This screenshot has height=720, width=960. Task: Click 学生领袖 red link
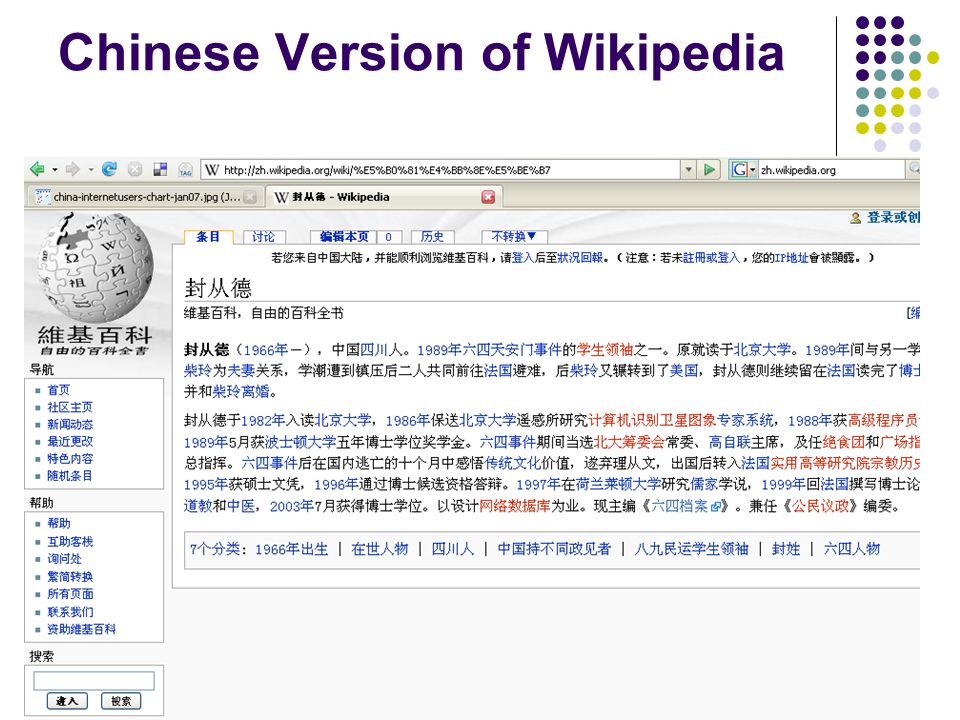pos(605,350)
